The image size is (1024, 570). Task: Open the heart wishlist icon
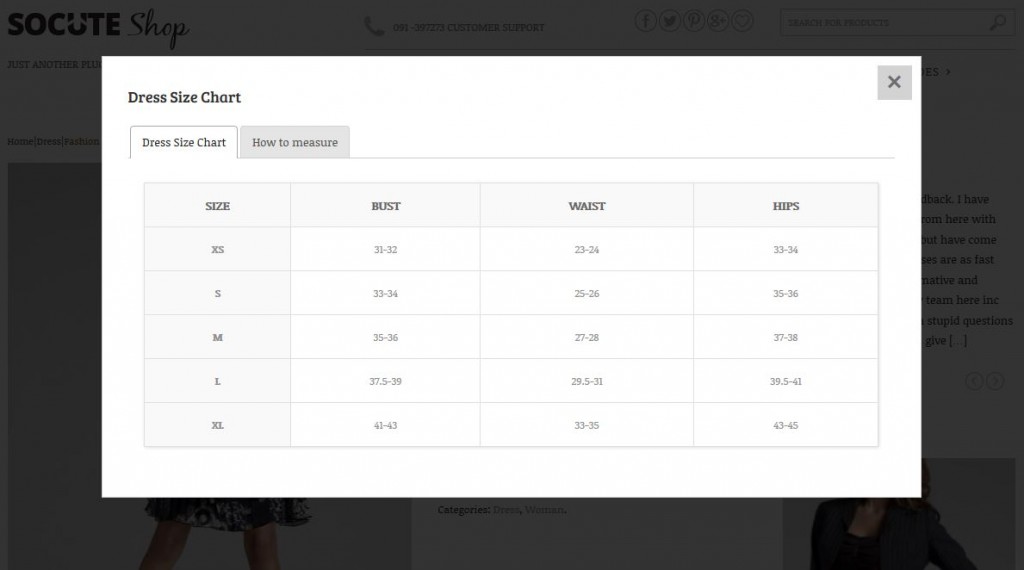[742, 22]
